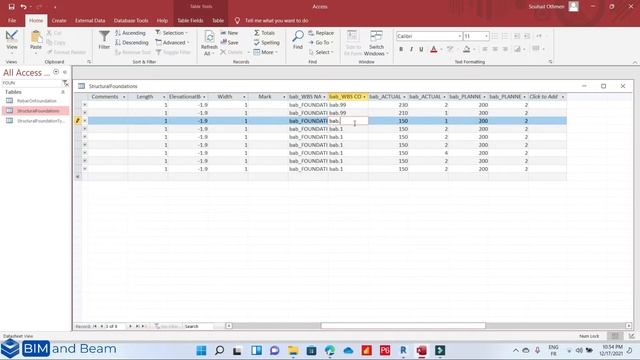Open the Find magnifier tool

(x=298, y=40)
